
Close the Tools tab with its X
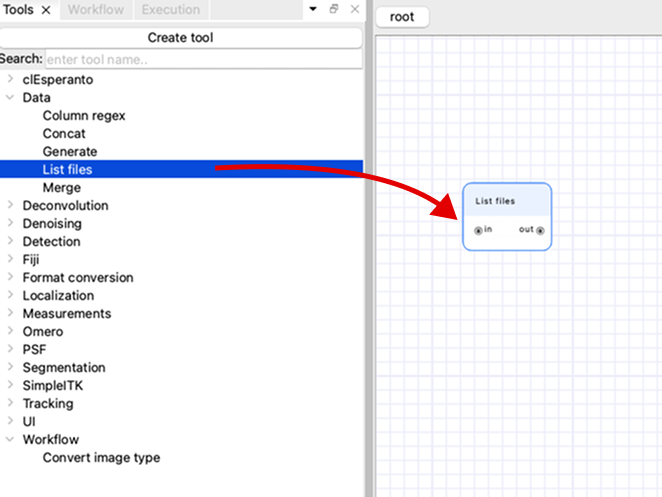(46, 10)
